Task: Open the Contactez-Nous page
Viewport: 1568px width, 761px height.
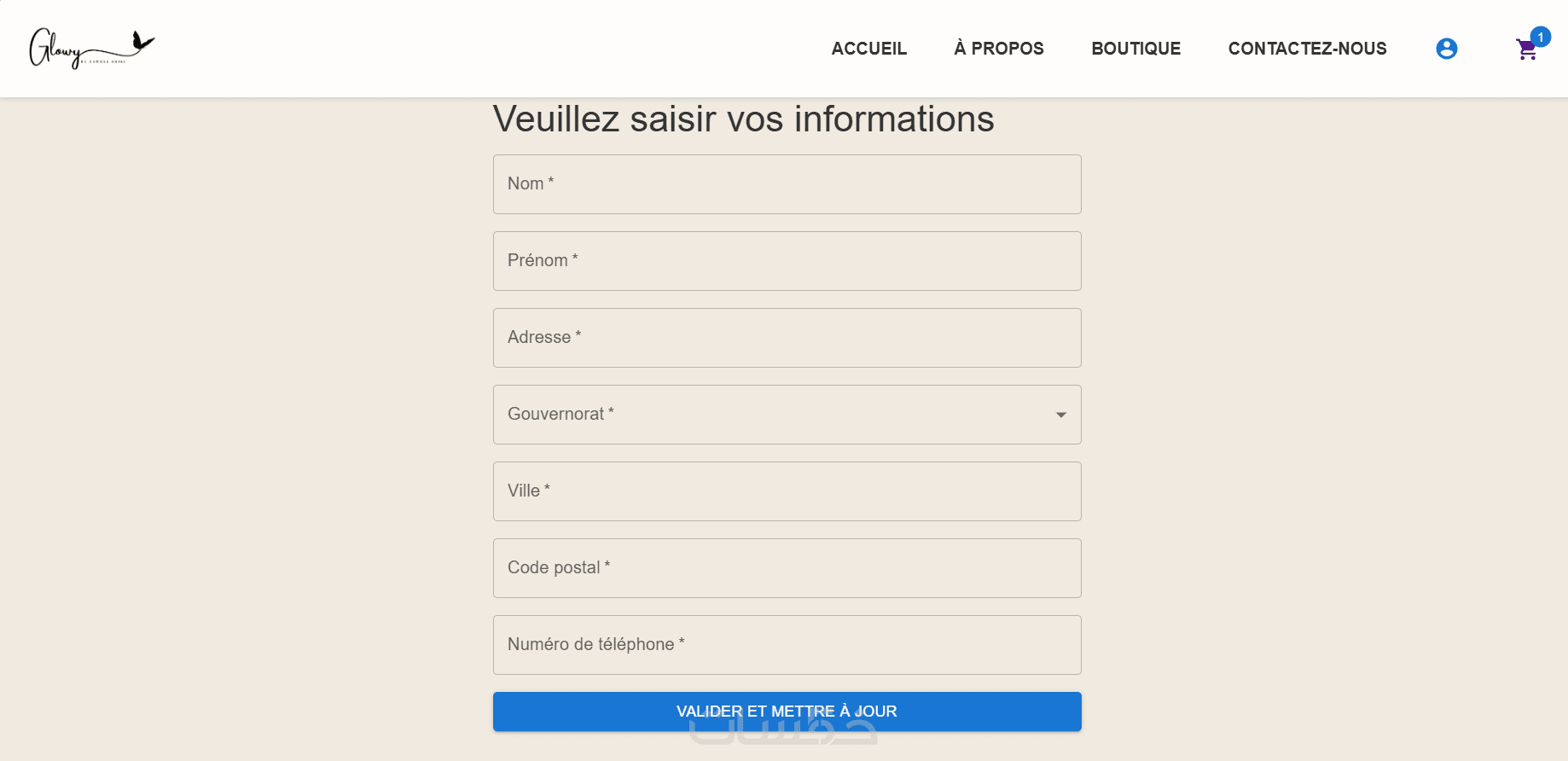Action: coord(1307,49)
